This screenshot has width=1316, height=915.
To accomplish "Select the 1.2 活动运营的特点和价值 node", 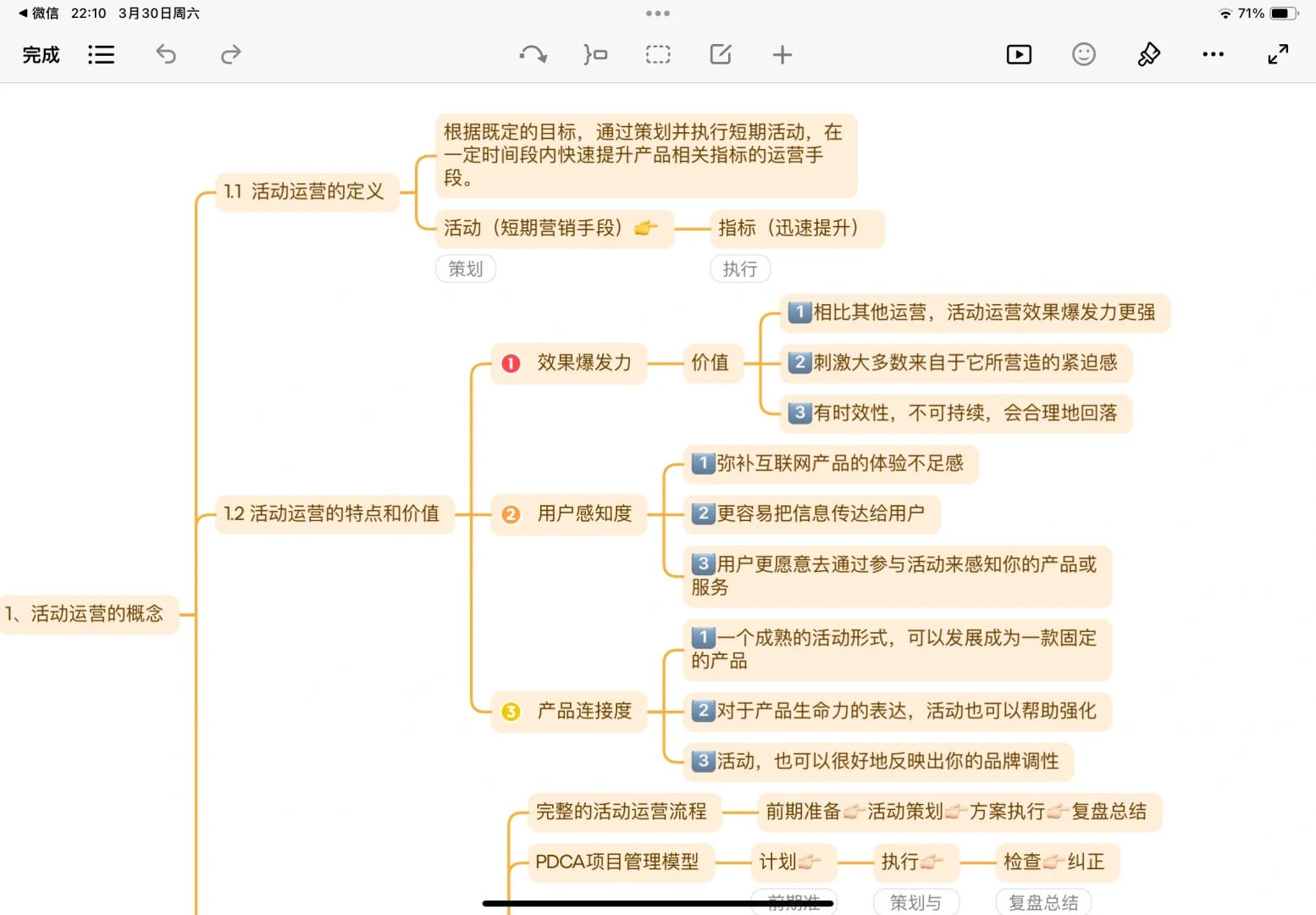I will click(x=332, y=513).
